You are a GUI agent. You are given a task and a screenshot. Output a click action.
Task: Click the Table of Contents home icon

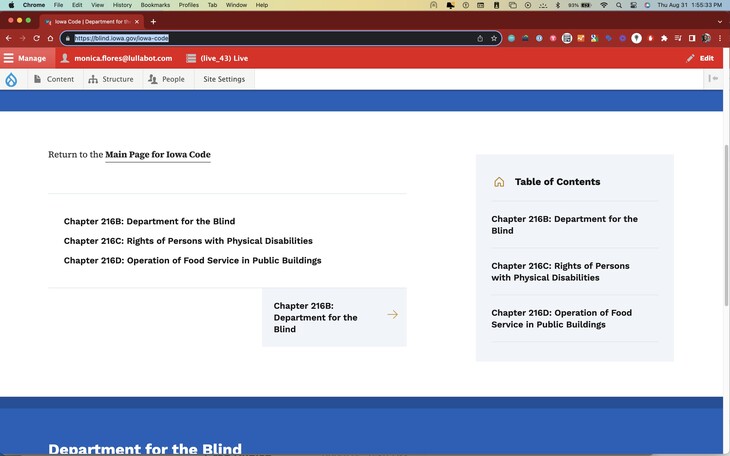(499, 182)
